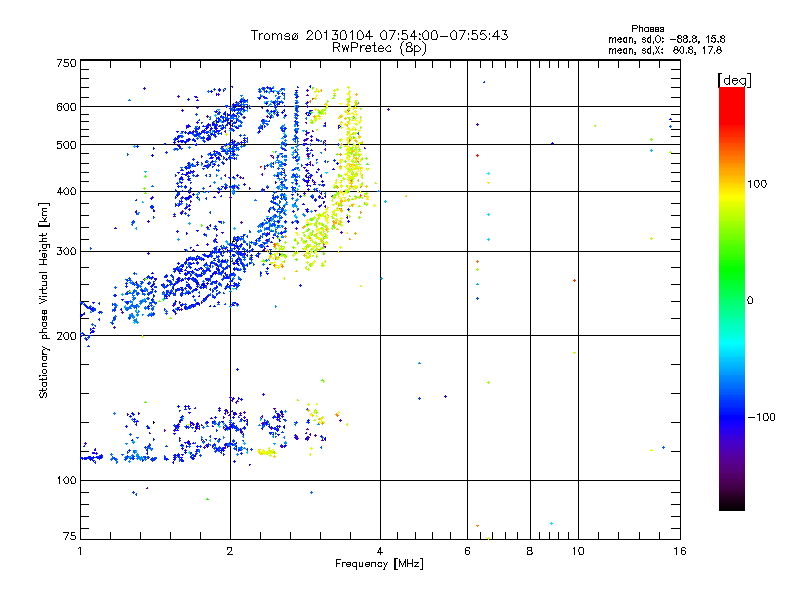Click y-axis tick label '200'
Screen dimensions: 800x600
pyautogui.click(x=66, y=336)
